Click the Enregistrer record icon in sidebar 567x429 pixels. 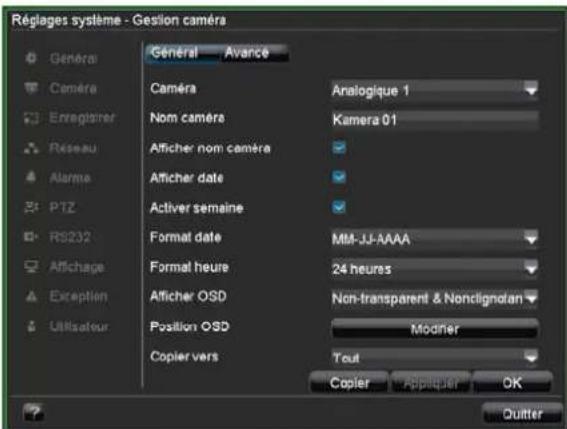click(31, 118)
